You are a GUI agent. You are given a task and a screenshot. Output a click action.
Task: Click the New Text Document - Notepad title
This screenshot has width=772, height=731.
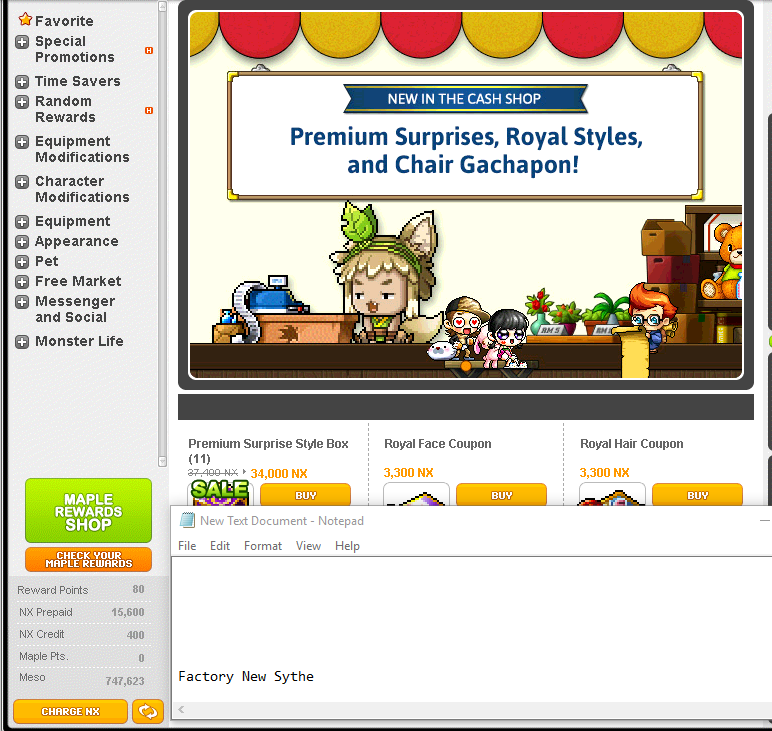point(282,521)
